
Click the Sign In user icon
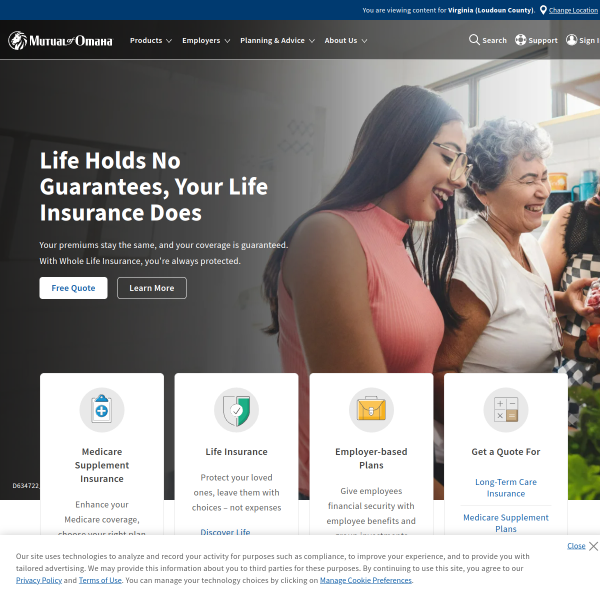coord(571,40)
